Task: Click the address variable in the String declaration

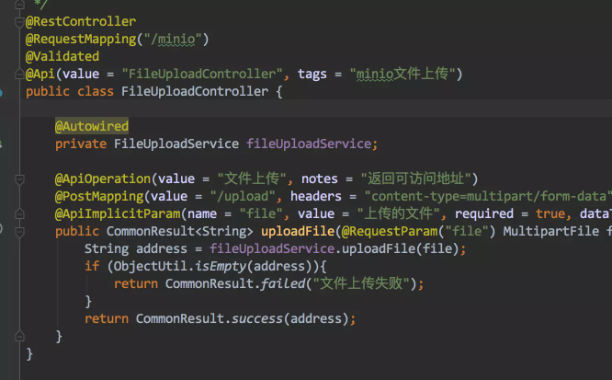Action: (x=162, y=249)
